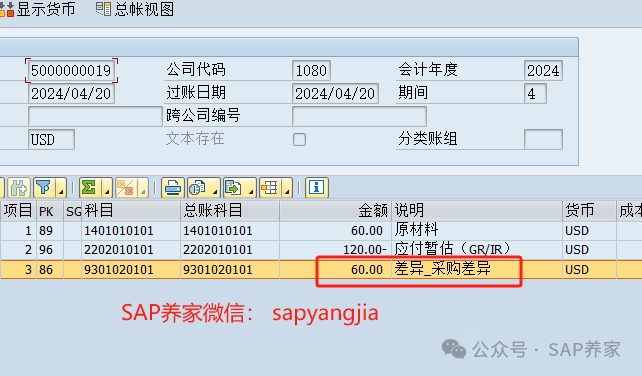Click account 1401010101 in 科目 column
The image size is (642, 376).
(131, 231)
